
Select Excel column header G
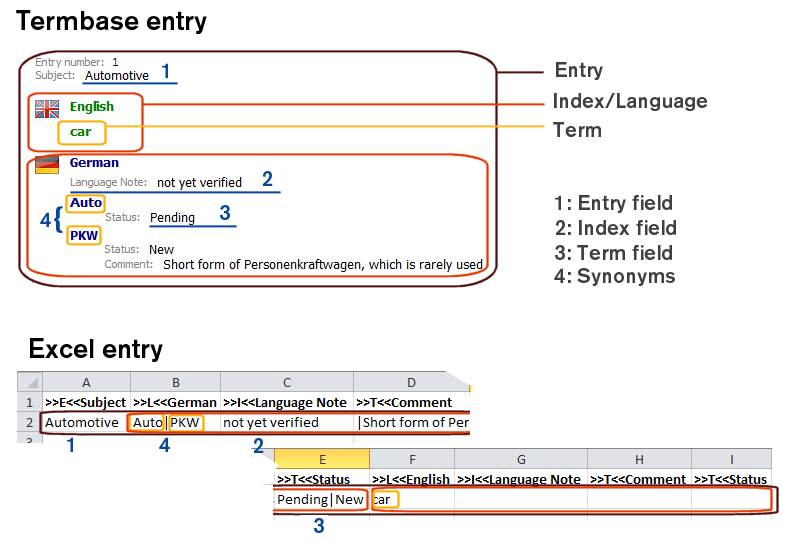[521, 459]
